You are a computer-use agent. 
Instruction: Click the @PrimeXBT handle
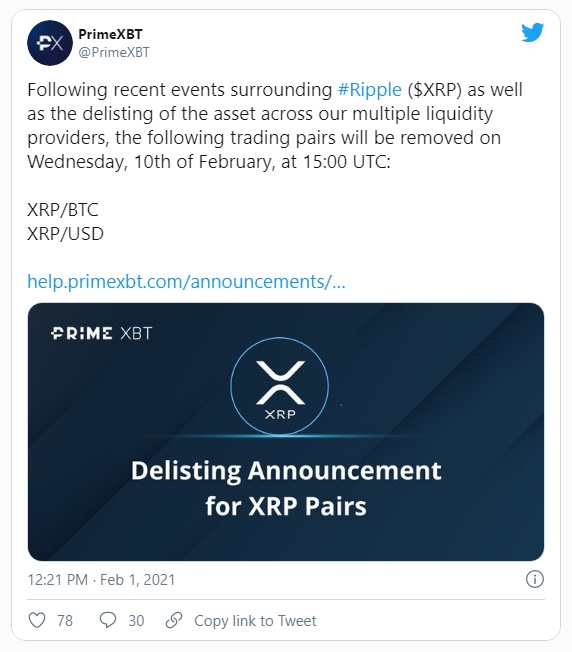click(x=114, y=52)
